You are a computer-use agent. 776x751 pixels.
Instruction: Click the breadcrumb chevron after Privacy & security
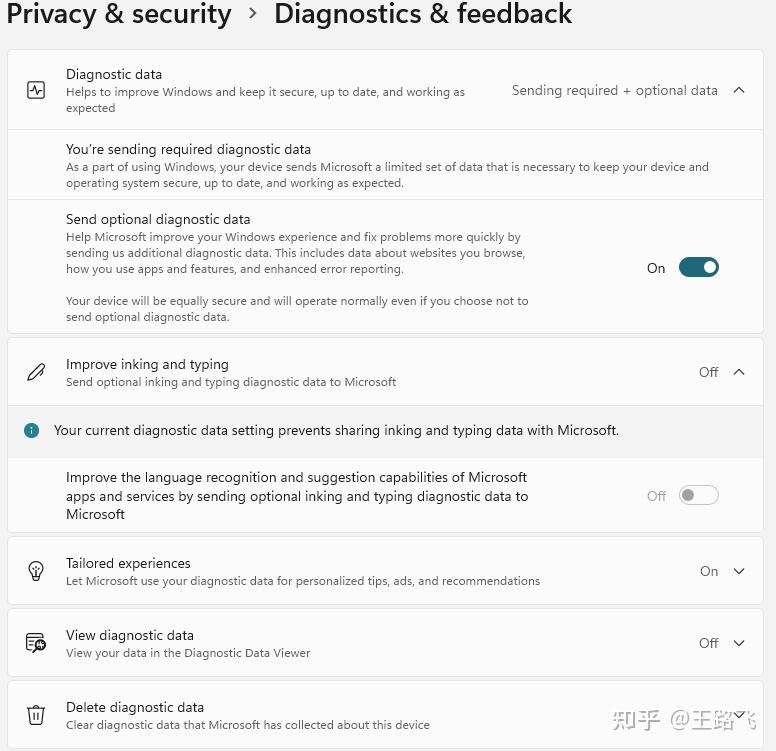click(x=253, y=13)
